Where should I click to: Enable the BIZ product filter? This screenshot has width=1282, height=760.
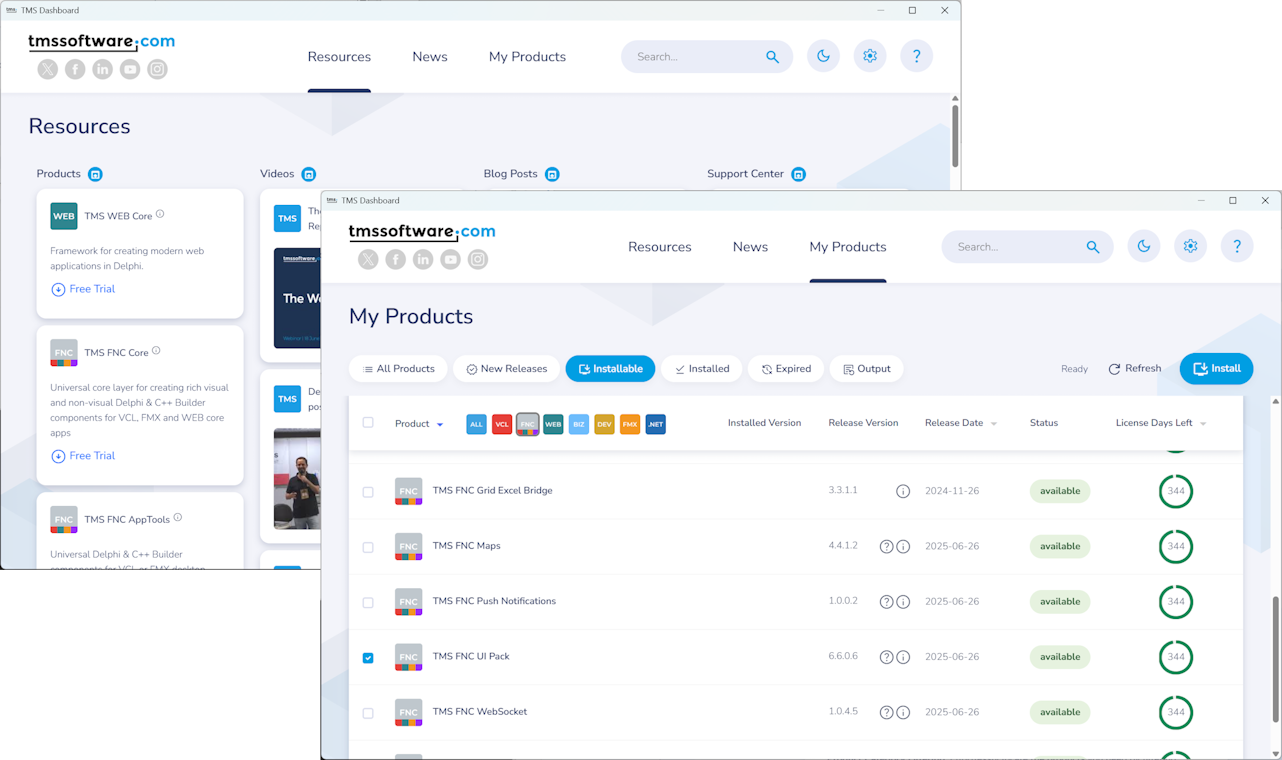pyautogui.click(x=579, y=423)
